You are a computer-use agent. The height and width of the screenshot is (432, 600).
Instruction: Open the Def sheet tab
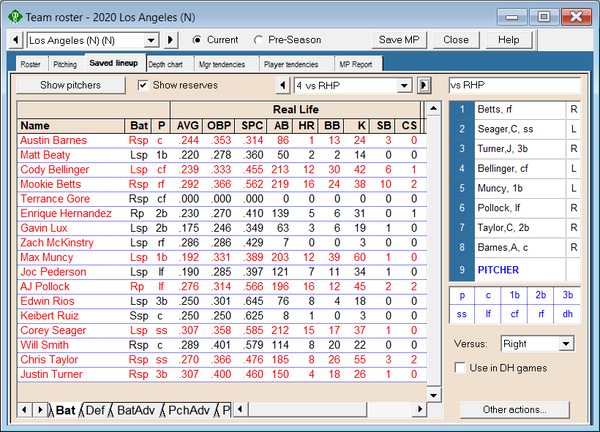95,409
